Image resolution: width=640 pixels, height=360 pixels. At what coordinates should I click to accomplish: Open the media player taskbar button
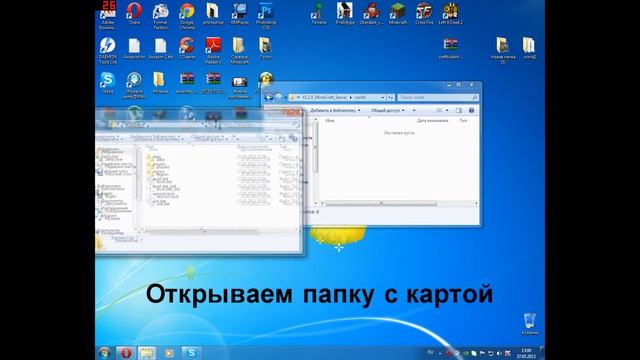point(169,353)
